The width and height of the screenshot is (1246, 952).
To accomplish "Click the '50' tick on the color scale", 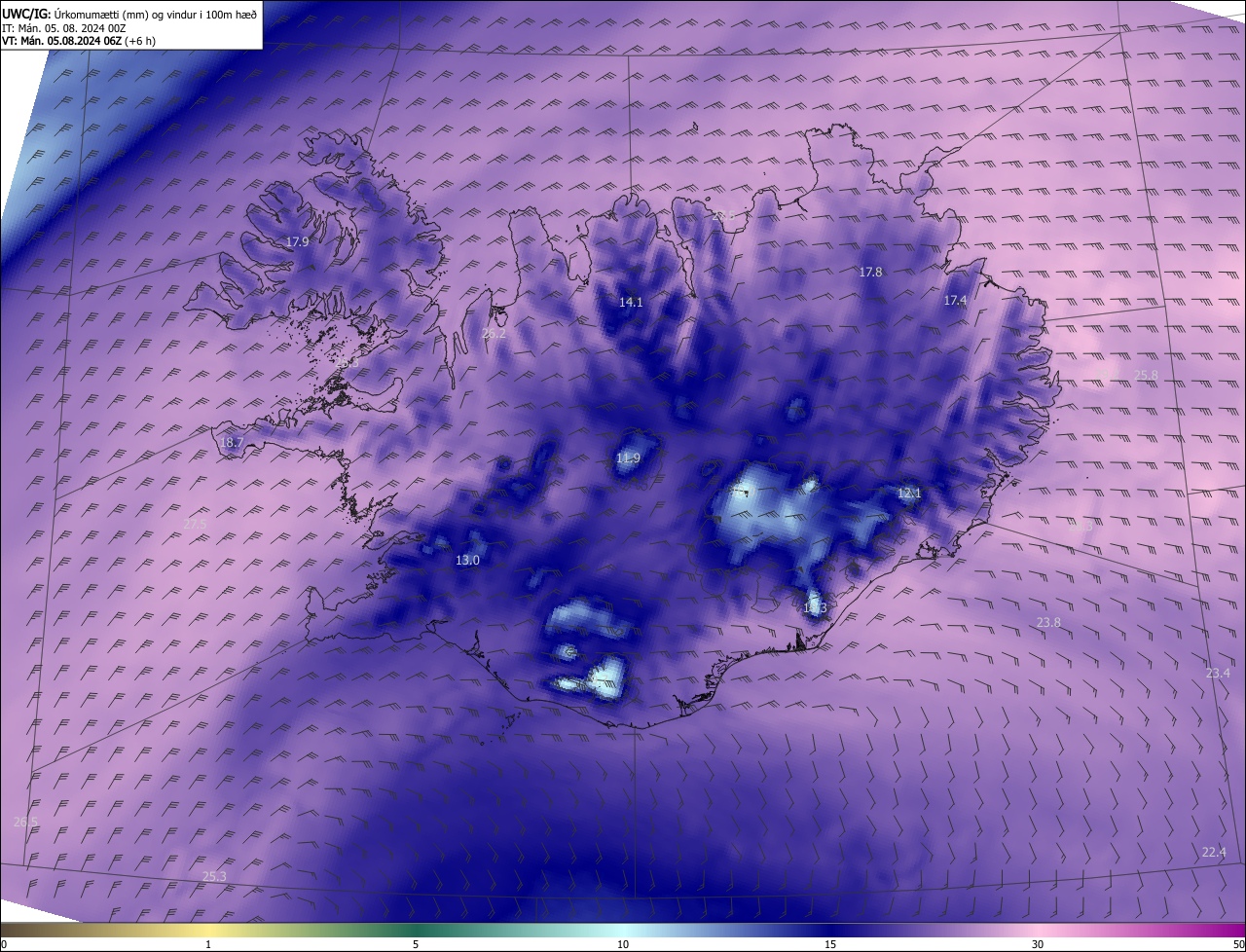I will pyautogui.click(x=1238, y=945).
